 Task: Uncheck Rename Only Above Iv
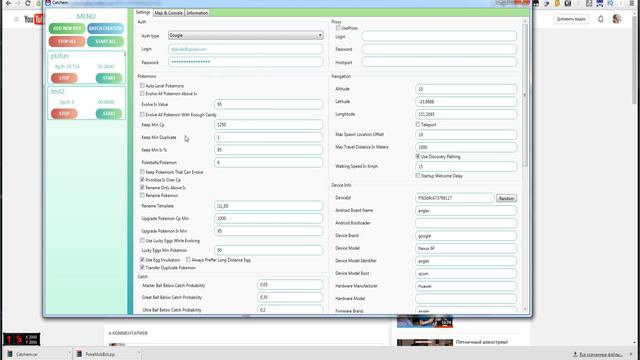pos(142,187)
